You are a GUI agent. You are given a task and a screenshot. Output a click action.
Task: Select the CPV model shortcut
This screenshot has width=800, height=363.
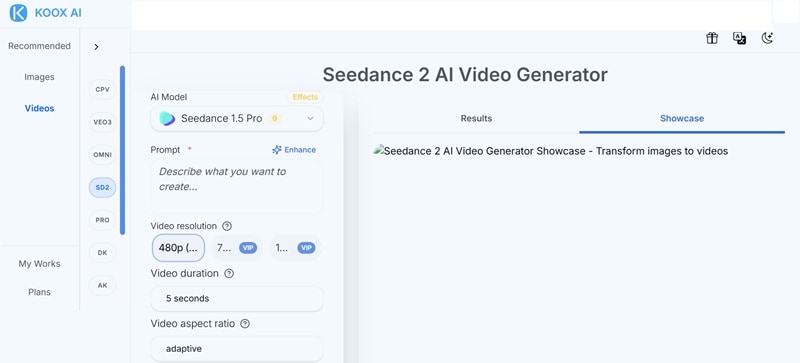(103, 89)
